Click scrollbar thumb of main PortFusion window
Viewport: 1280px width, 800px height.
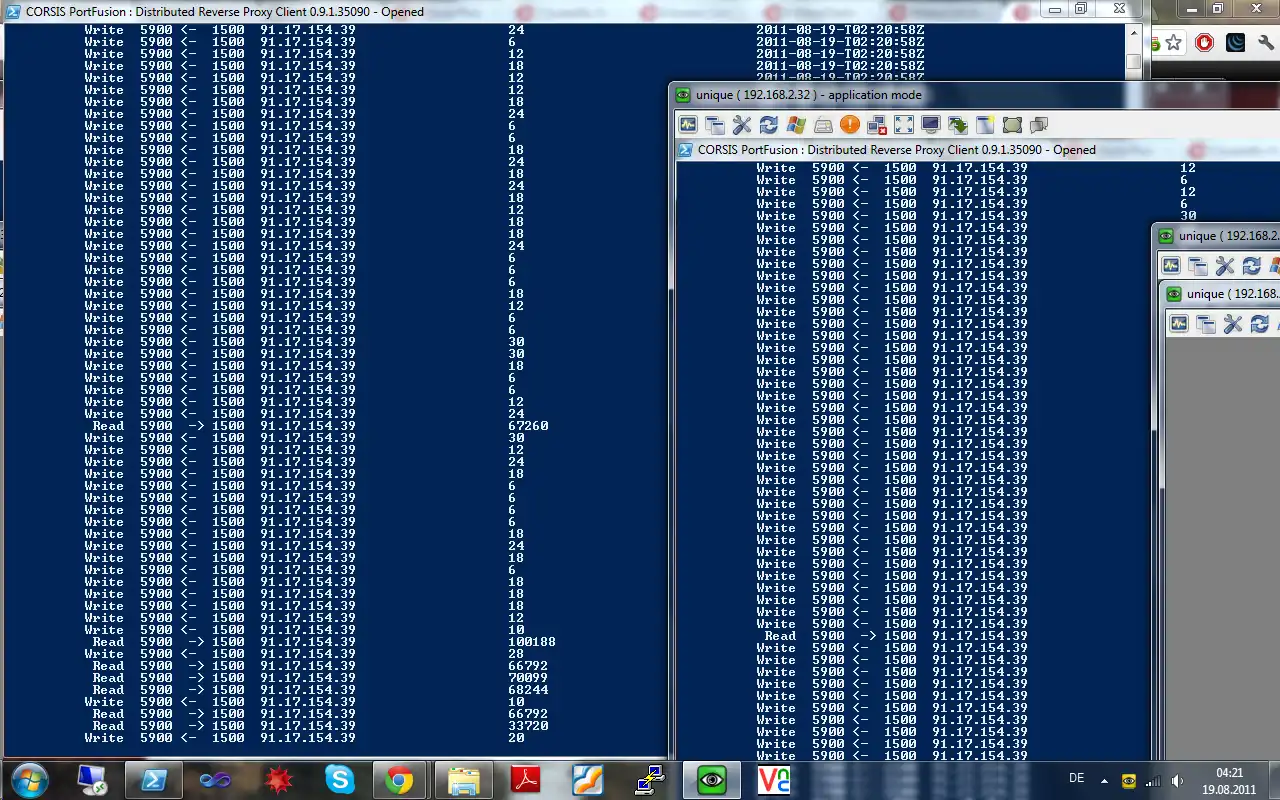tap(1133, 63)
